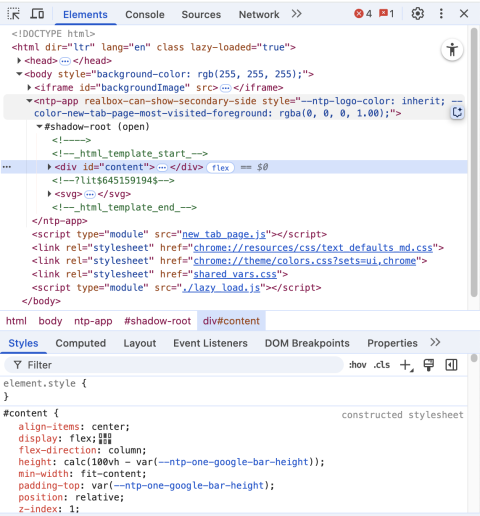Click the issues count flag badge
The height and width of the screenshot is (516, 480).
coord(386,14)
